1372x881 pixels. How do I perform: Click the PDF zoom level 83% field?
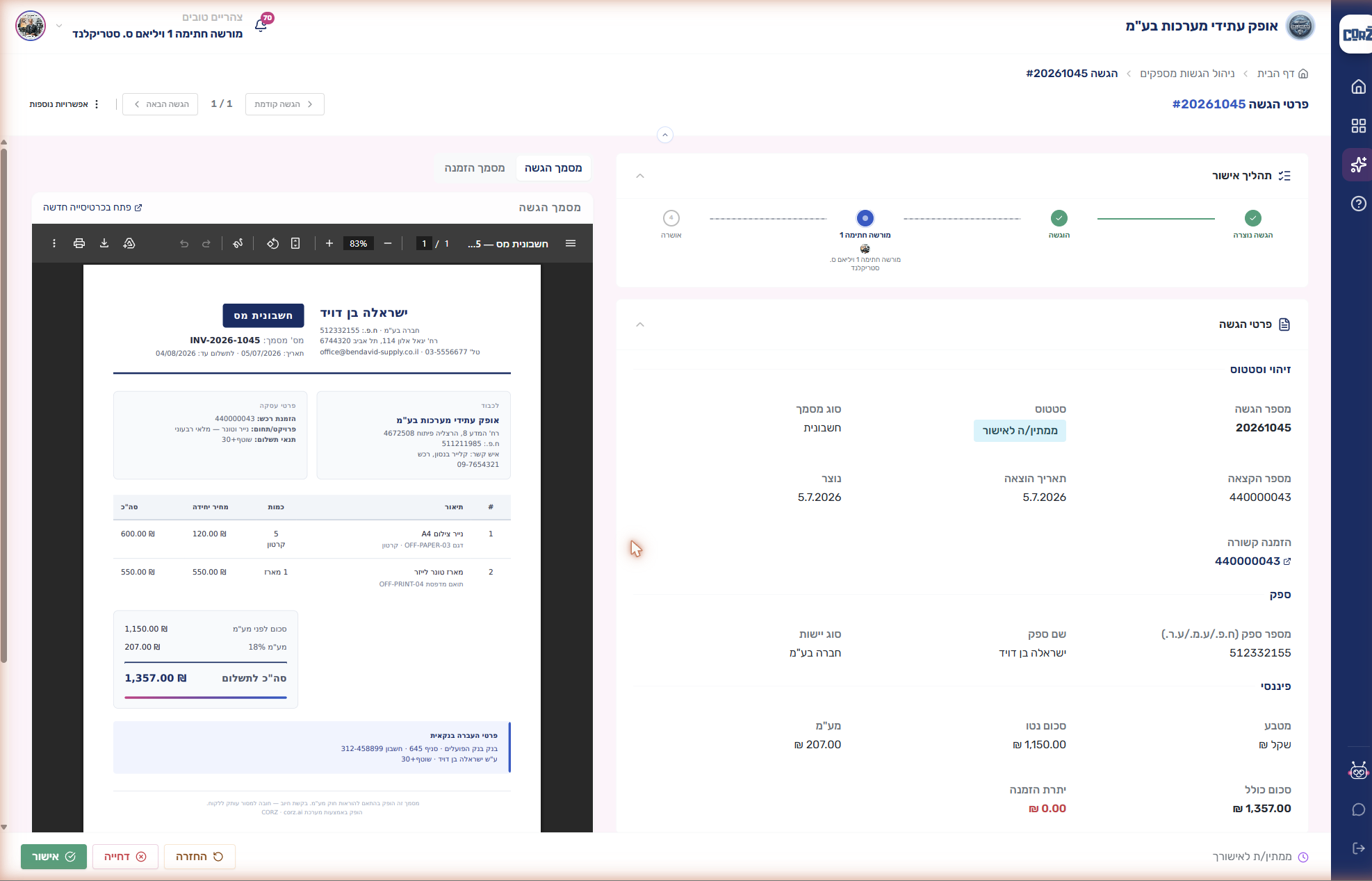[x=359, y=244]
